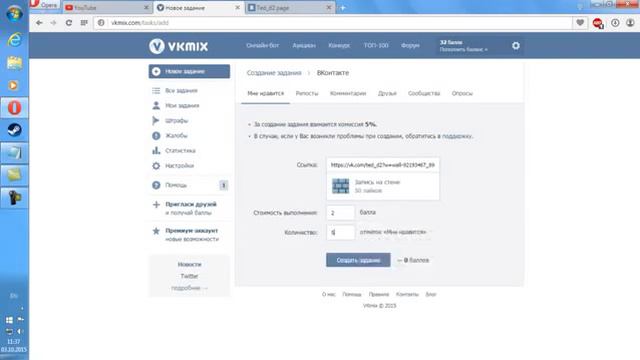Focus the Количество input field
The width and height of the screenshot is (640, 360).
(x=340, y=232)
